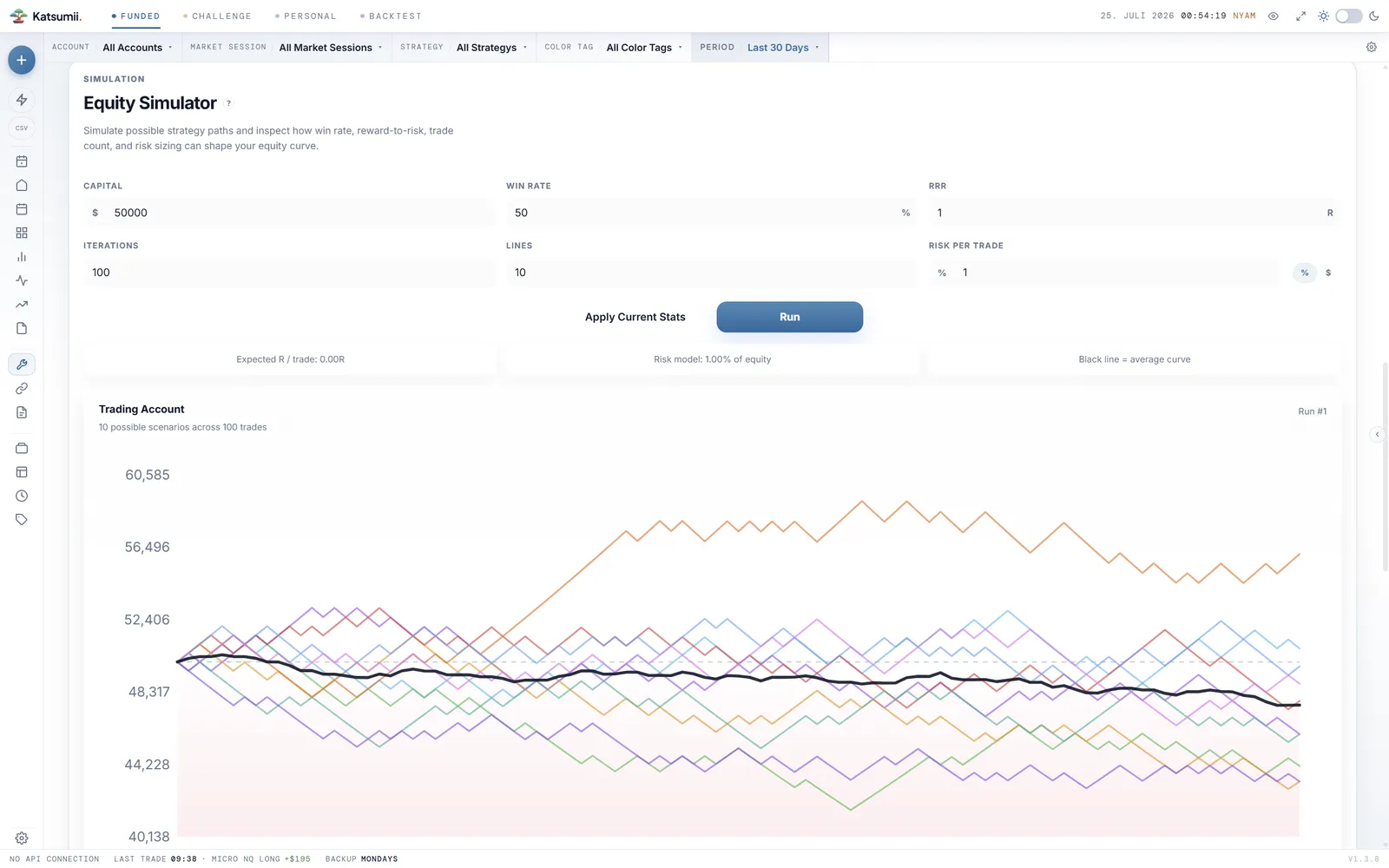Expand the collapsed right side panel chevron
The image size is (1389, 868).
[x=1377, y=434]
